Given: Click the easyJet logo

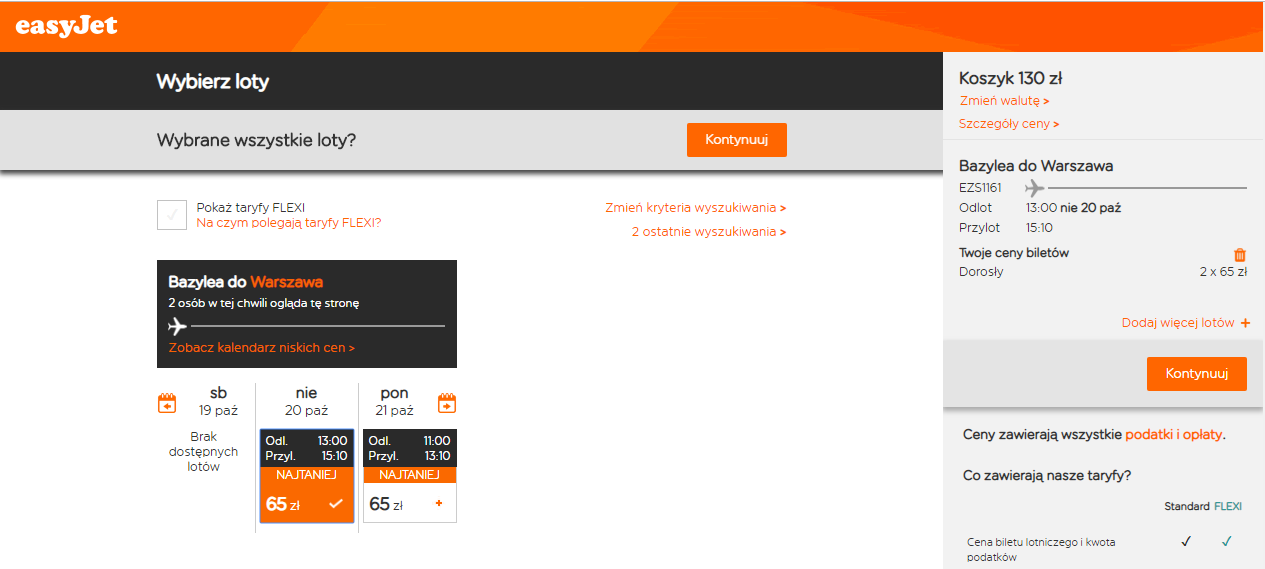Looking at the screenshot, I should tap(67, 25).
